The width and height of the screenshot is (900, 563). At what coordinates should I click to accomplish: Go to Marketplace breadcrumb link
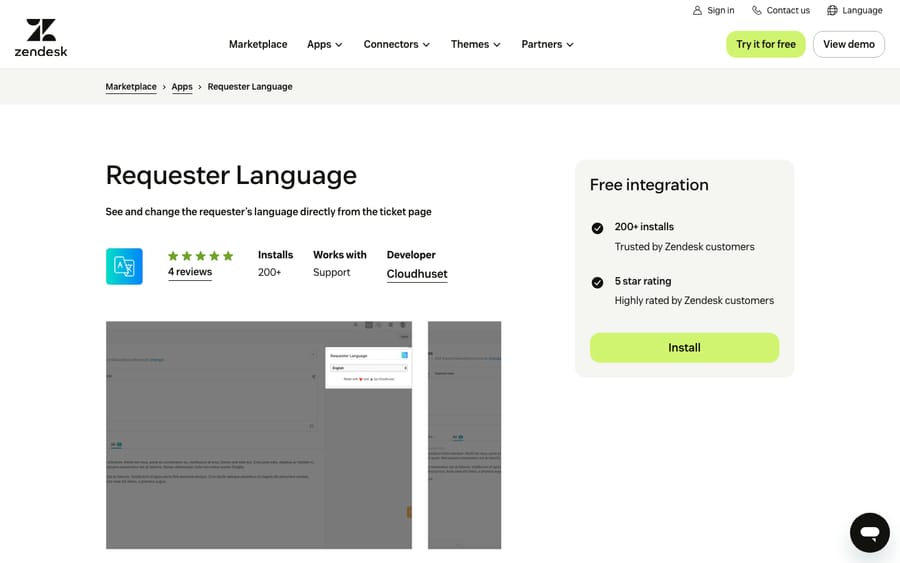(x=131, y=87)
